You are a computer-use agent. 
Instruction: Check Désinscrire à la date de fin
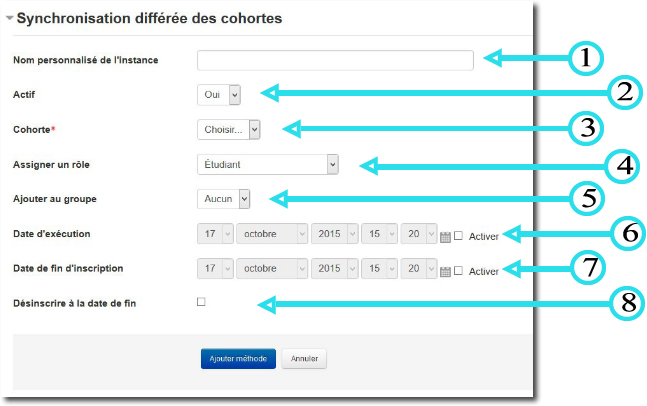click(202, 301)
